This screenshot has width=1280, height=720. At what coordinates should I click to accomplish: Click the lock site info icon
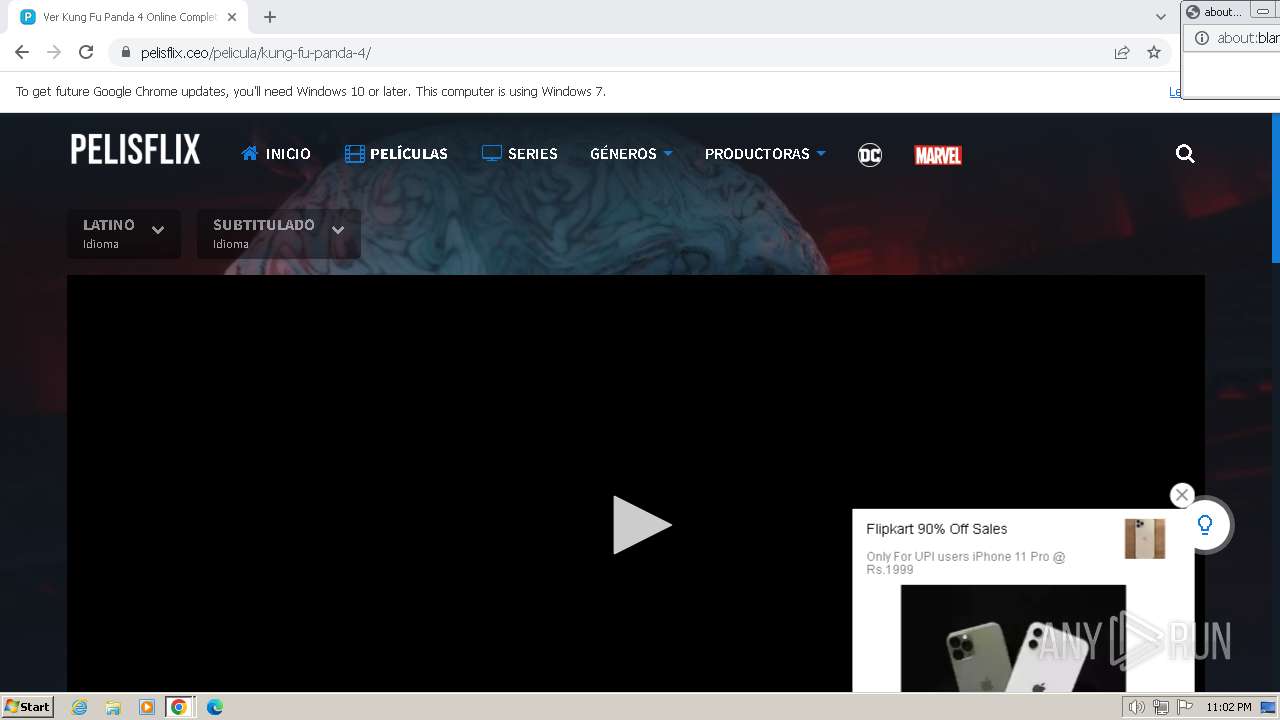click(125, 53)
